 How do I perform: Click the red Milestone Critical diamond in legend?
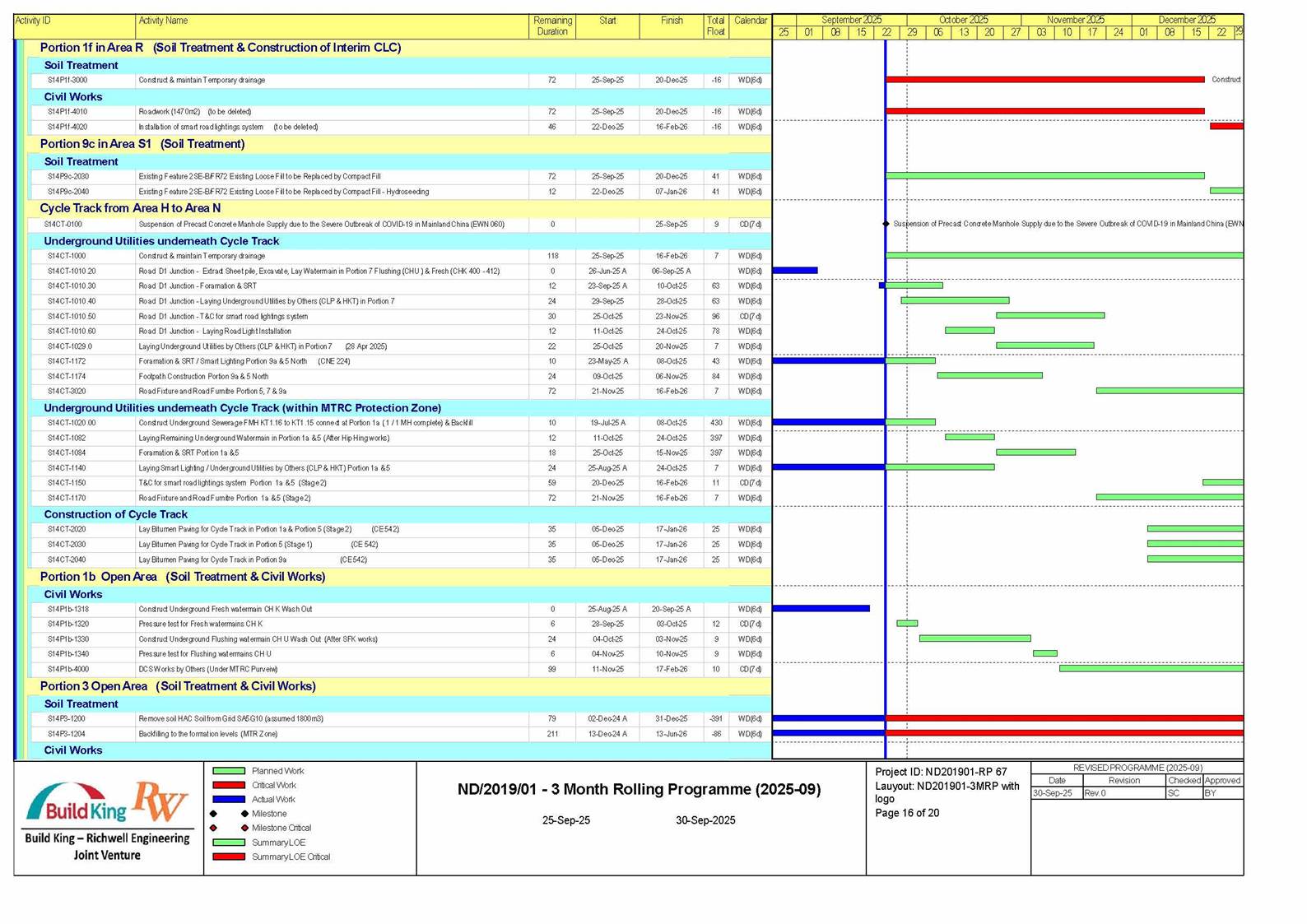pyautogui.click(x=213, y=828)
